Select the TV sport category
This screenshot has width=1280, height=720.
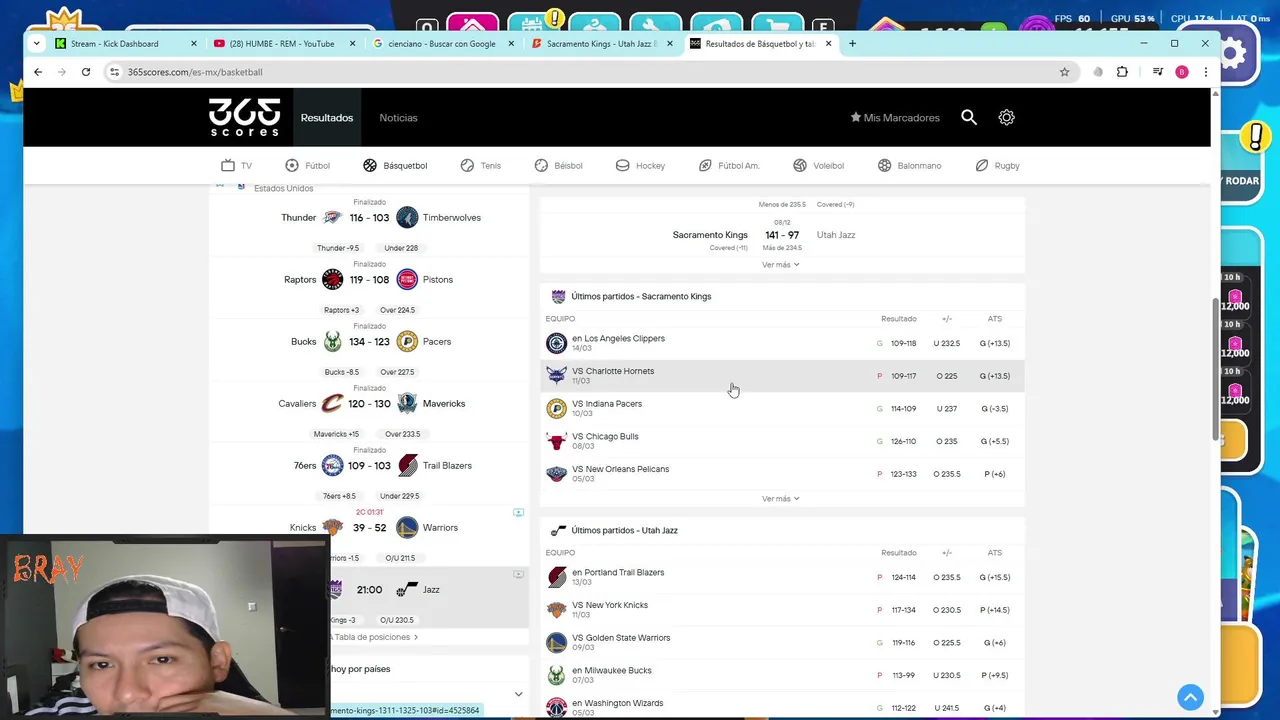[237, 165]
